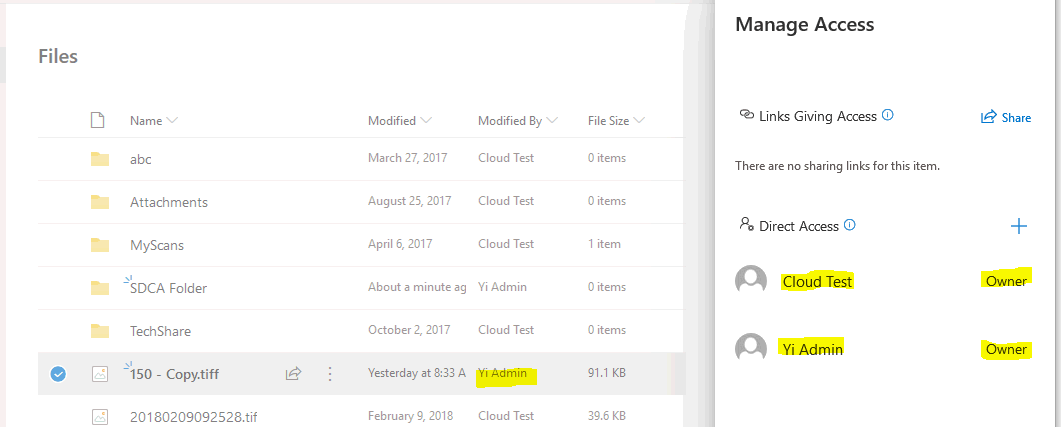Click the abc folder icon
This screenshot has height=427, width=1061.
pos(99,159)
